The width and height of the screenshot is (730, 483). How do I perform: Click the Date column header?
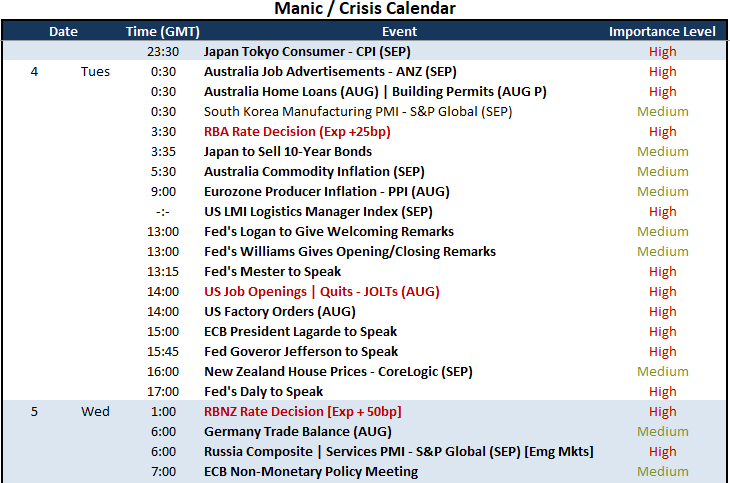tap(63, 31)
